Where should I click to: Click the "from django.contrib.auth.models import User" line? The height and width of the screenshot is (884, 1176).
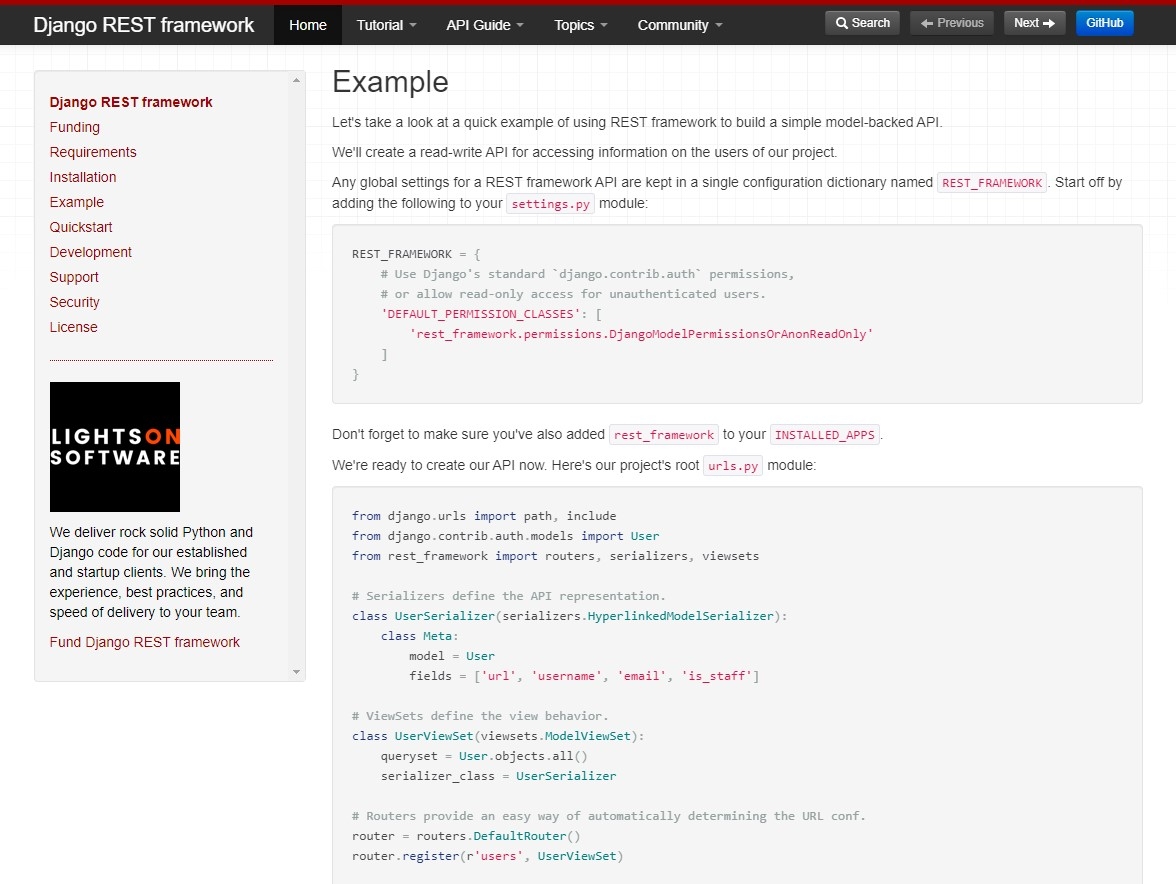[506, 536]
